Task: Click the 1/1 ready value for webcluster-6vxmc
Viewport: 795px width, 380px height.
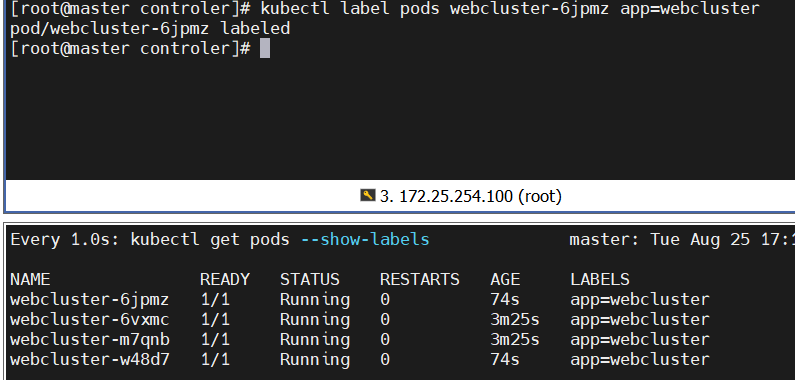Action: point(215,320)
